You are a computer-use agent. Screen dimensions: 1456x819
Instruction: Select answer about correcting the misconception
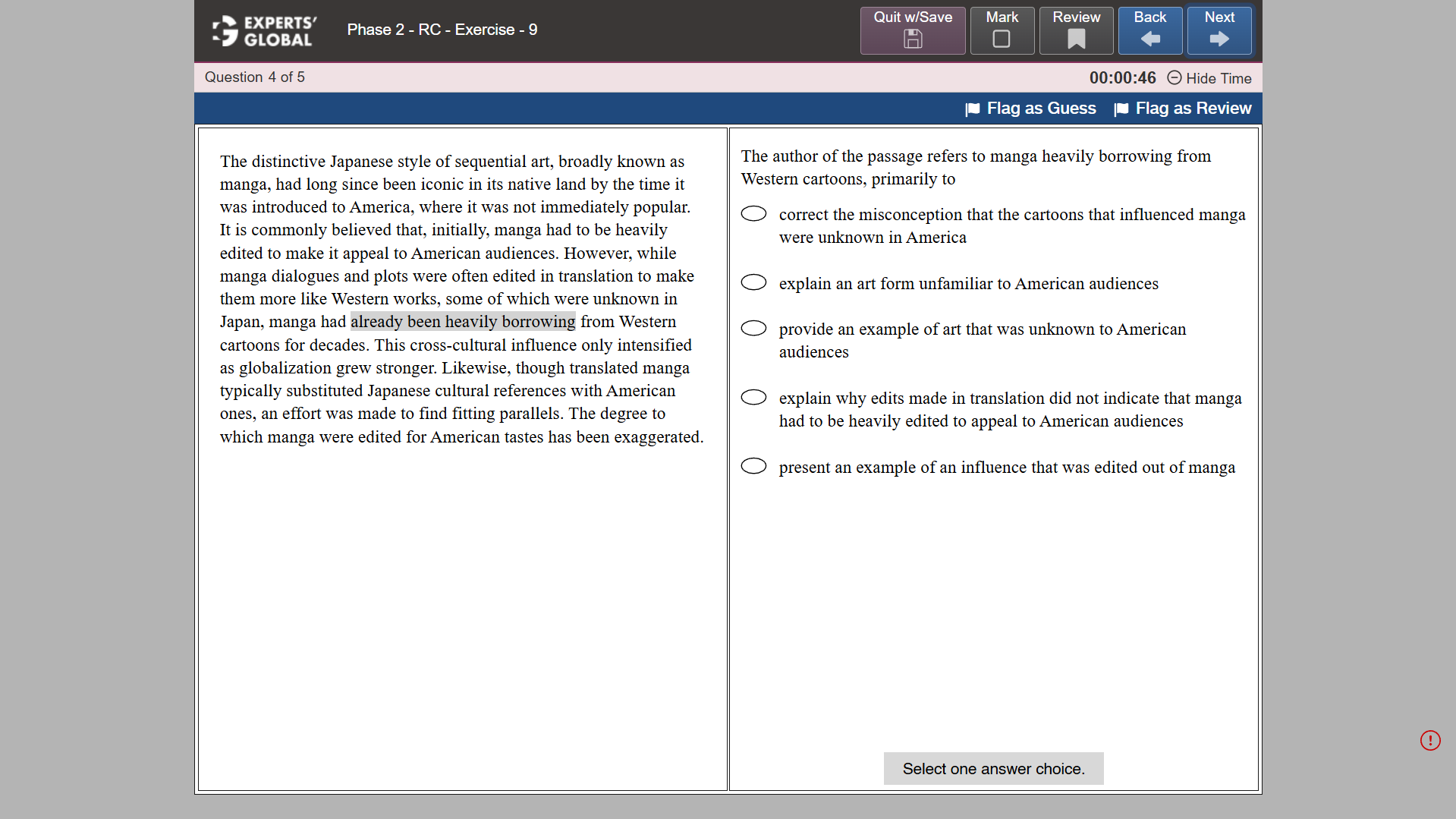[x=753, y=213]
